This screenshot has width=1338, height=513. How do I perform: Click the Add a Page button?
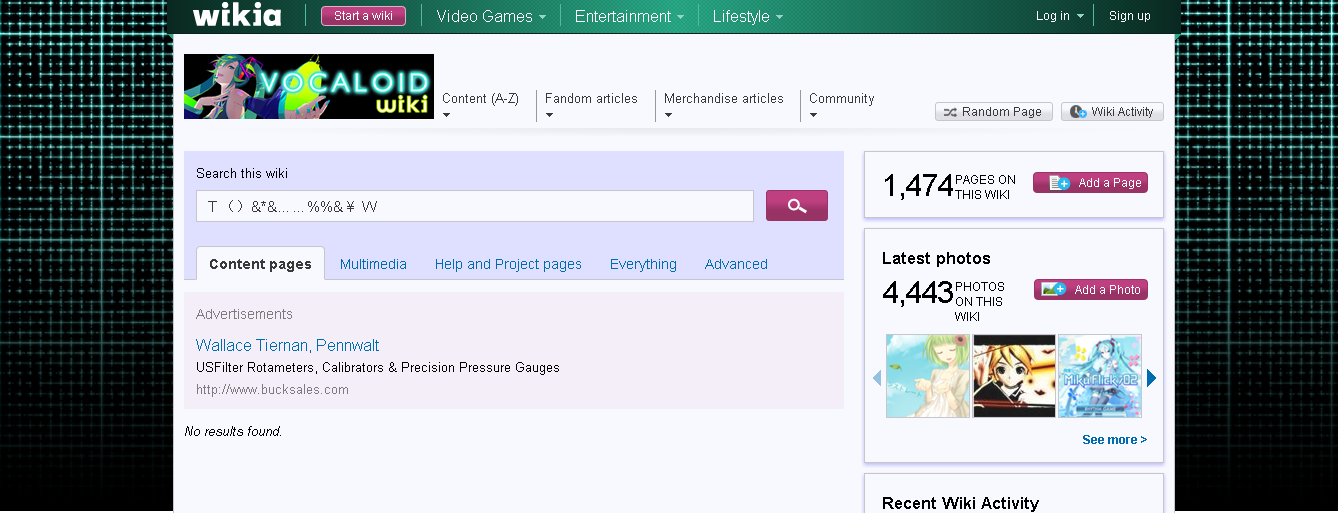(1090, 183)
